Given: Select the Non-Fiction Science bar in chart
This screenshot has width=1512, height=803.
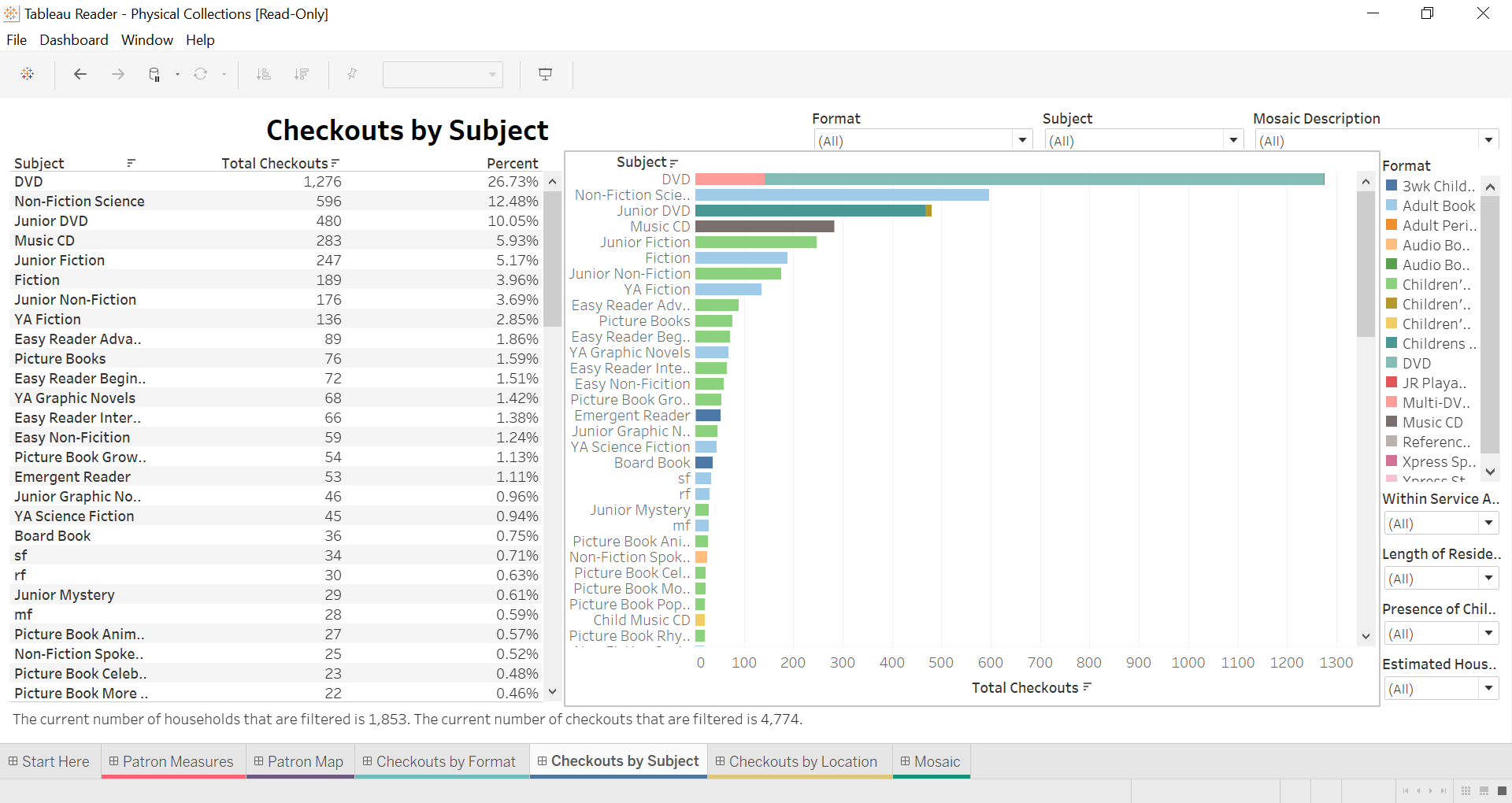Looking at the screenshot, I should (x=842, y=195).
